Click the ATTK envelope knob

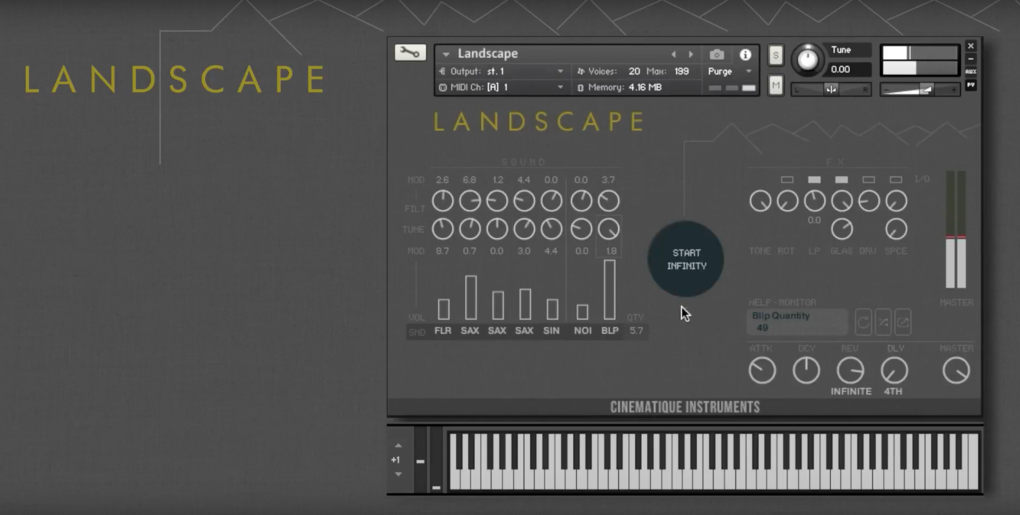click(762, 371)
